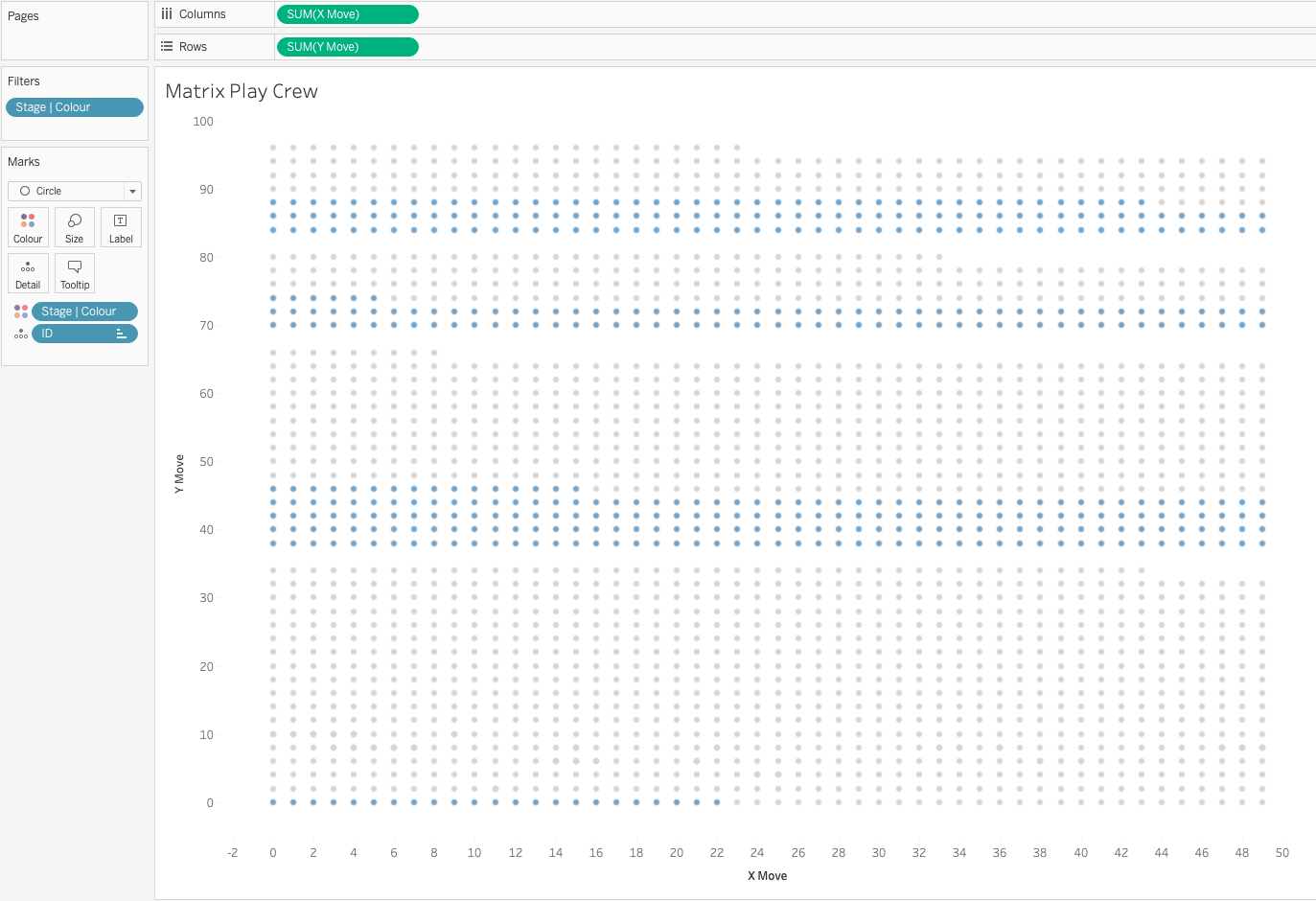
Task: Click the X Move axis title
Action: click(767, 876)
